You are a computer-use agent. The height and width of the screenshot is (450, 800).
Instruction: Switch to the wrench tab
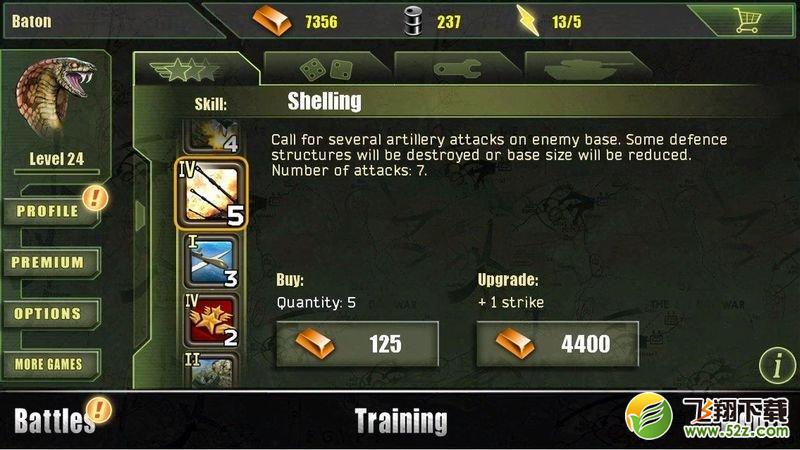[x=457, y=68]
